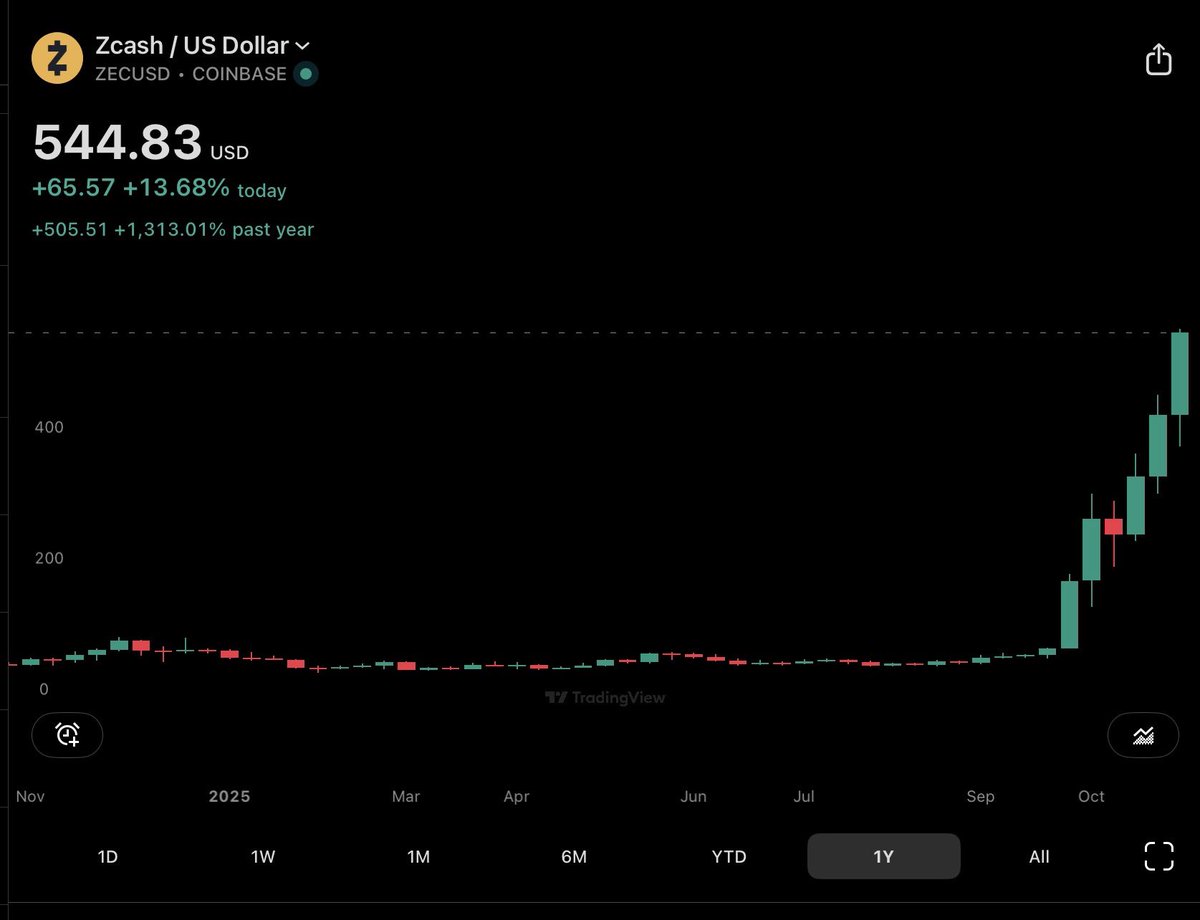
Task: Click the 544.83 price value
Action: (x=118, y=142)
